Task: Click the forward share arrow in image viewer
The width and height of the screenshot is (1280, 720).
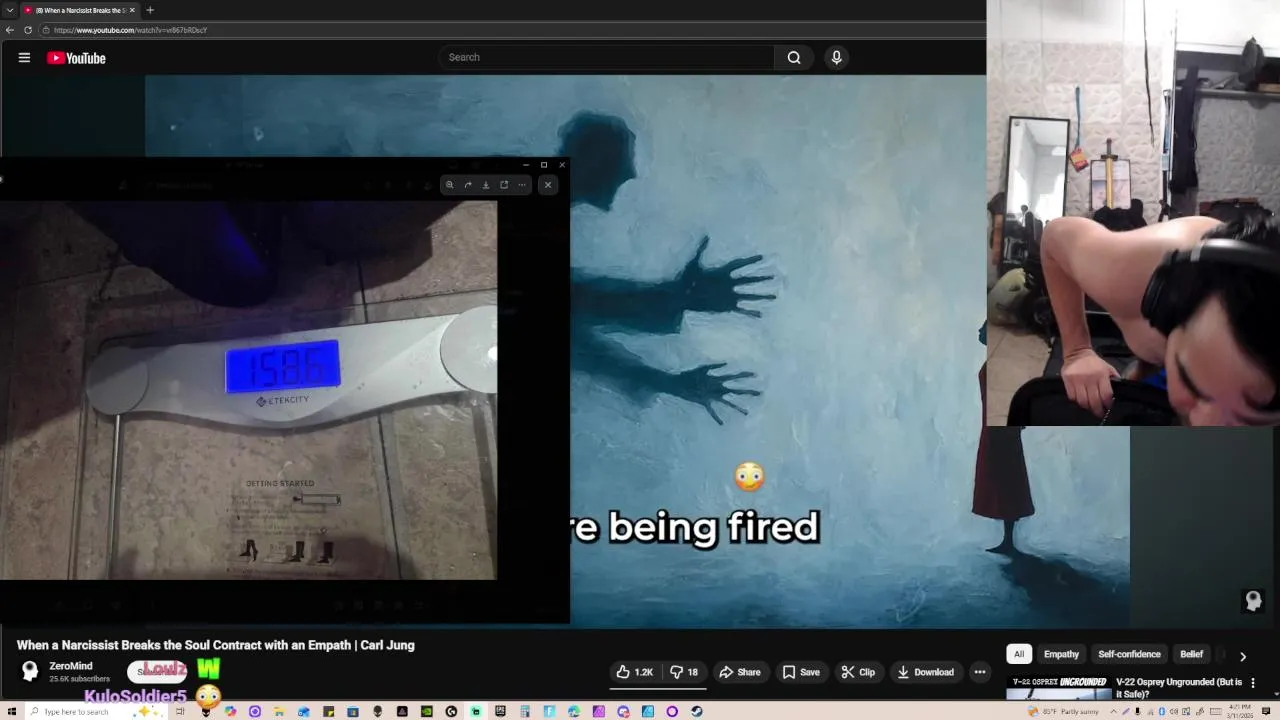Action: click(468, 185)
